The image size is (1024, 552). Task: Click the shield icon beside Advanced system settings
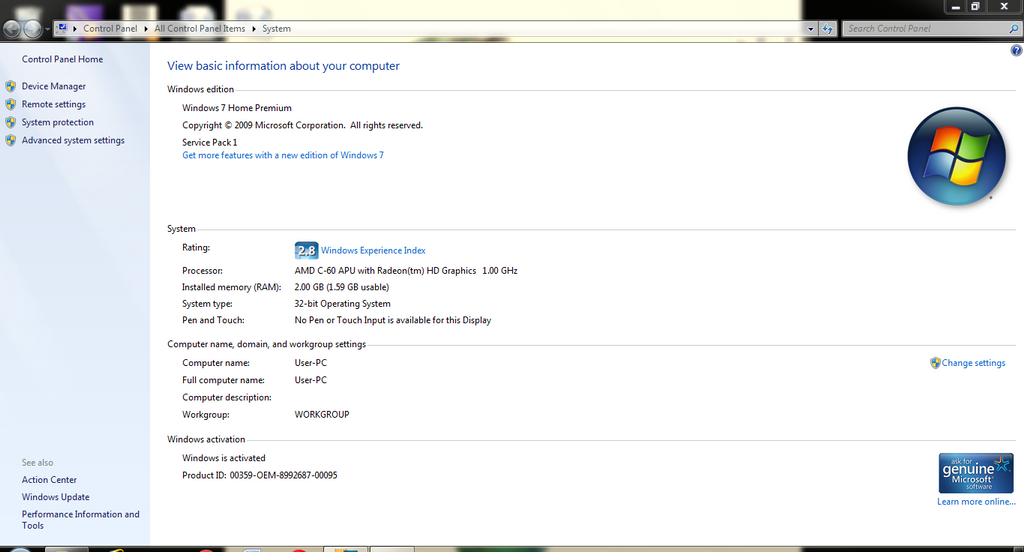coord(10,140)
